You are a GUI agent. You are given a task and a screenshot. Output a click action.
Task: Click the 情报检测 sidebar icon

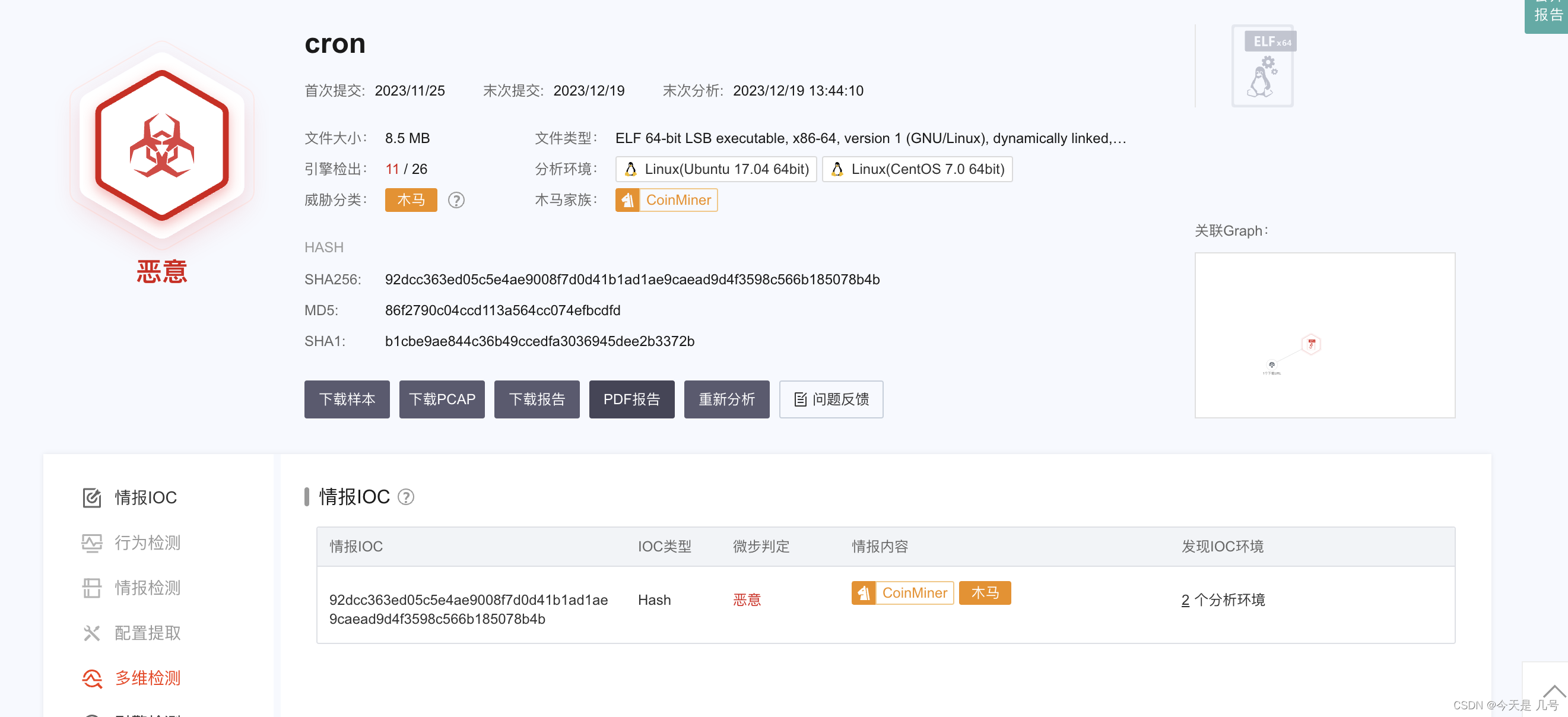point(91,588)
